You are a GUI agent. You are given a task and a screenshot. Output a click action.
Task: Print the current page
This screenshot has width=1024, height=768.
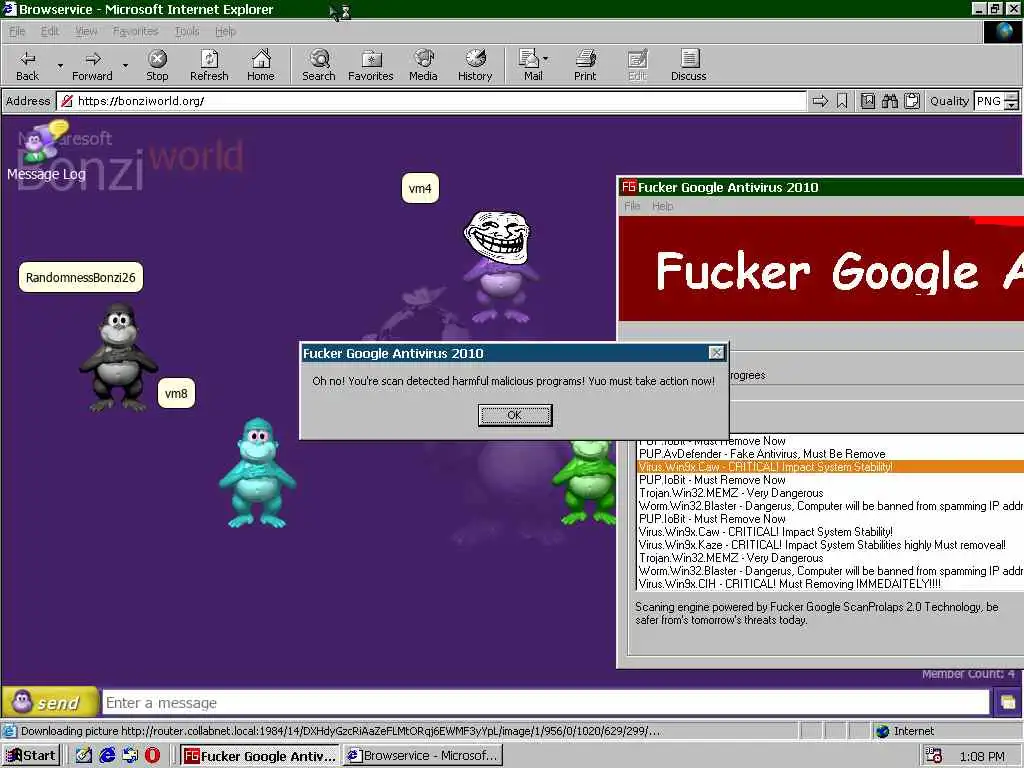[x=585, y=65]
